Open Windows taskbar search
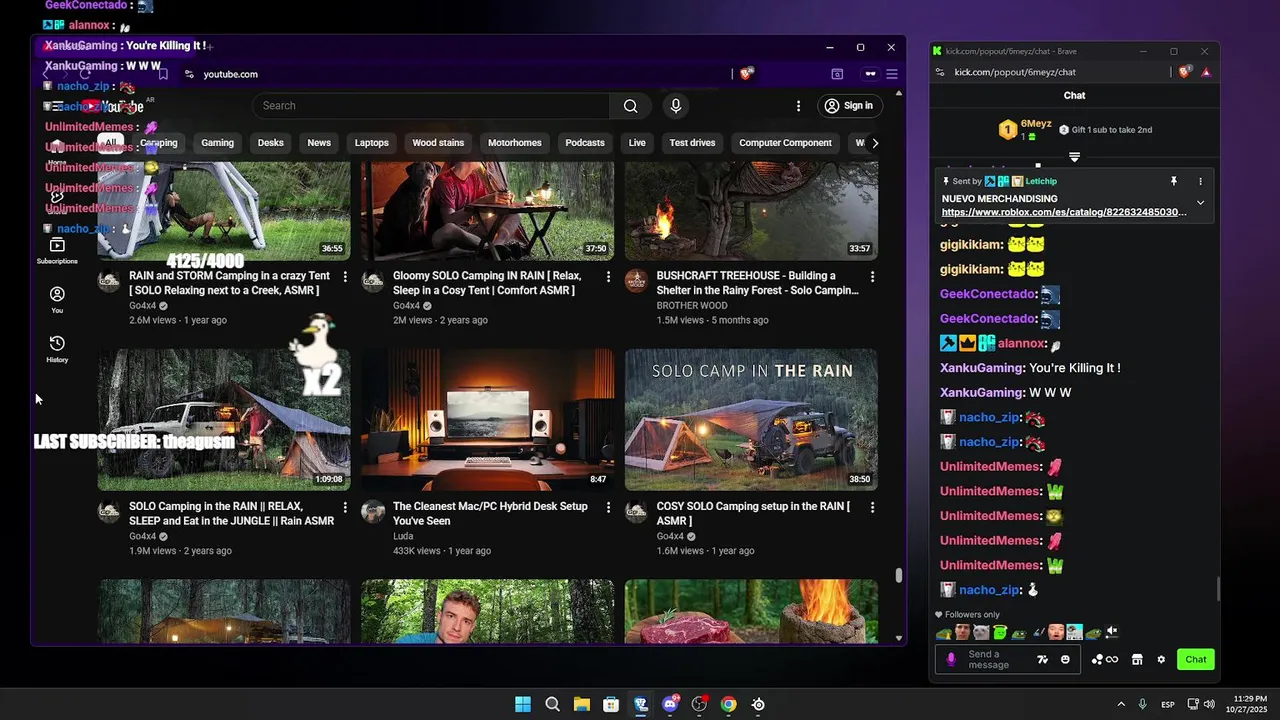Screen dimensions: 1280x720 pos(552,704)
